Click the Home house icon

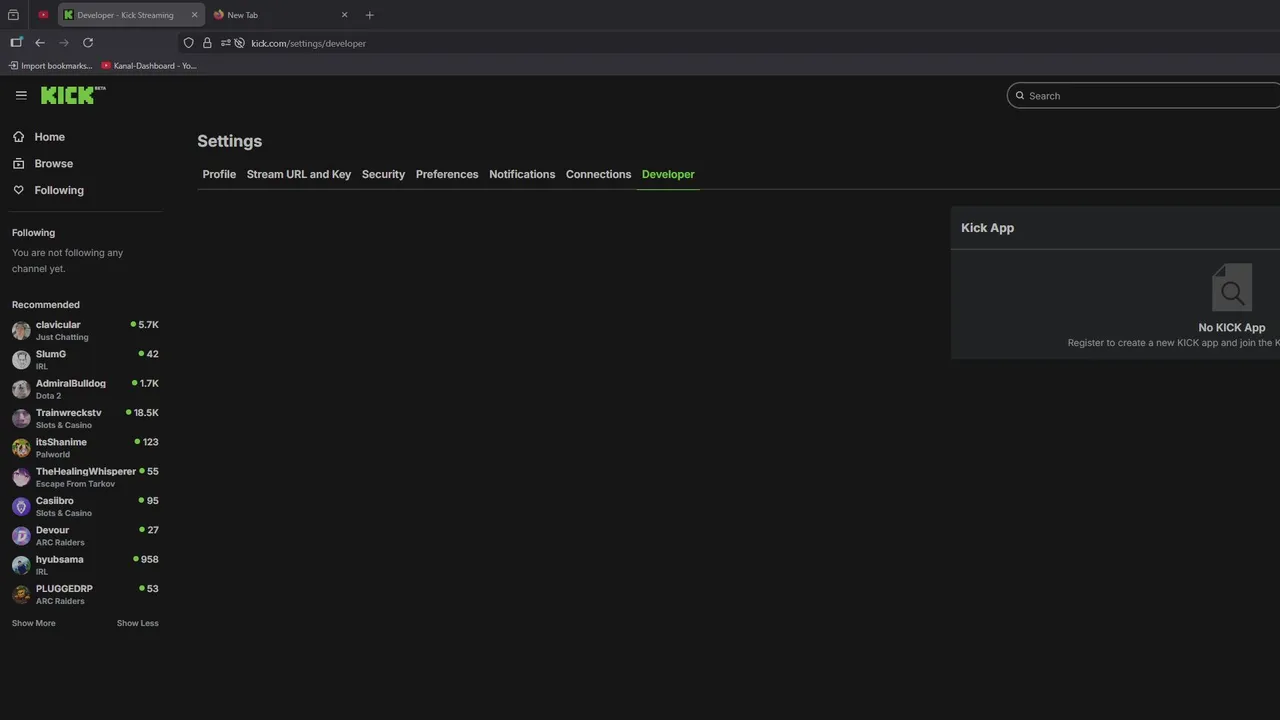pyautogui.click(x=18, y=137)
